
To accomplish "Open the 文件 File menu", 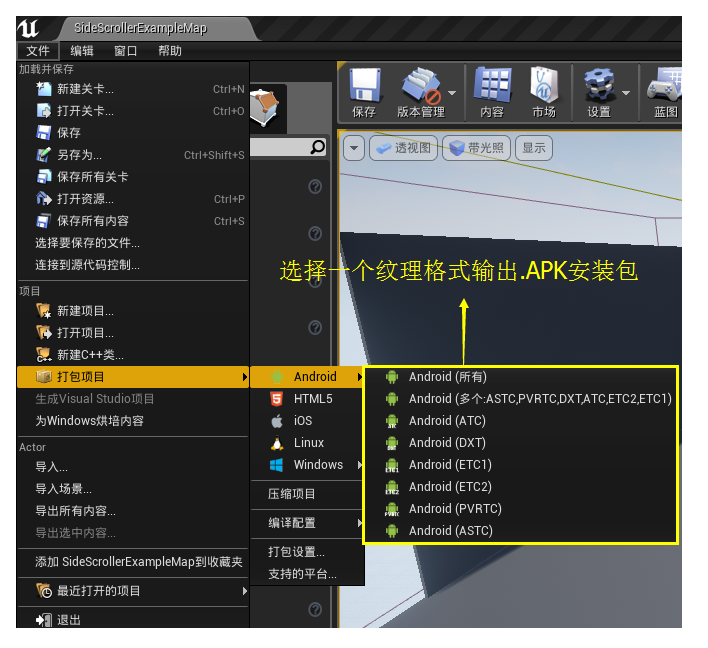I will tap(38, 51).
